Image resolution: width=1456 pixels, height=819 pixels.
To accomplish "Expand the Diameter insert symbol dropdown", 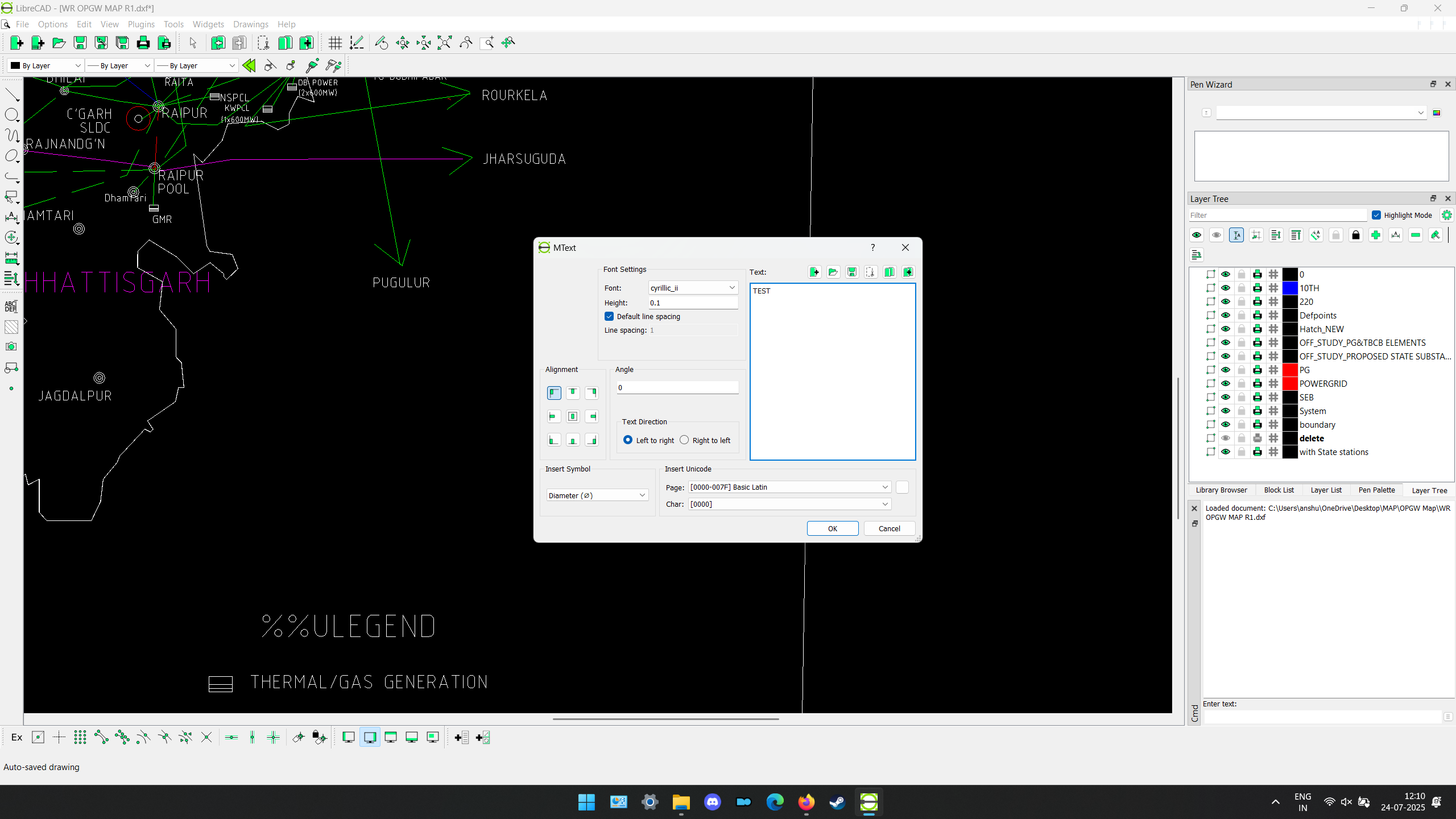I will pos(597,495).
